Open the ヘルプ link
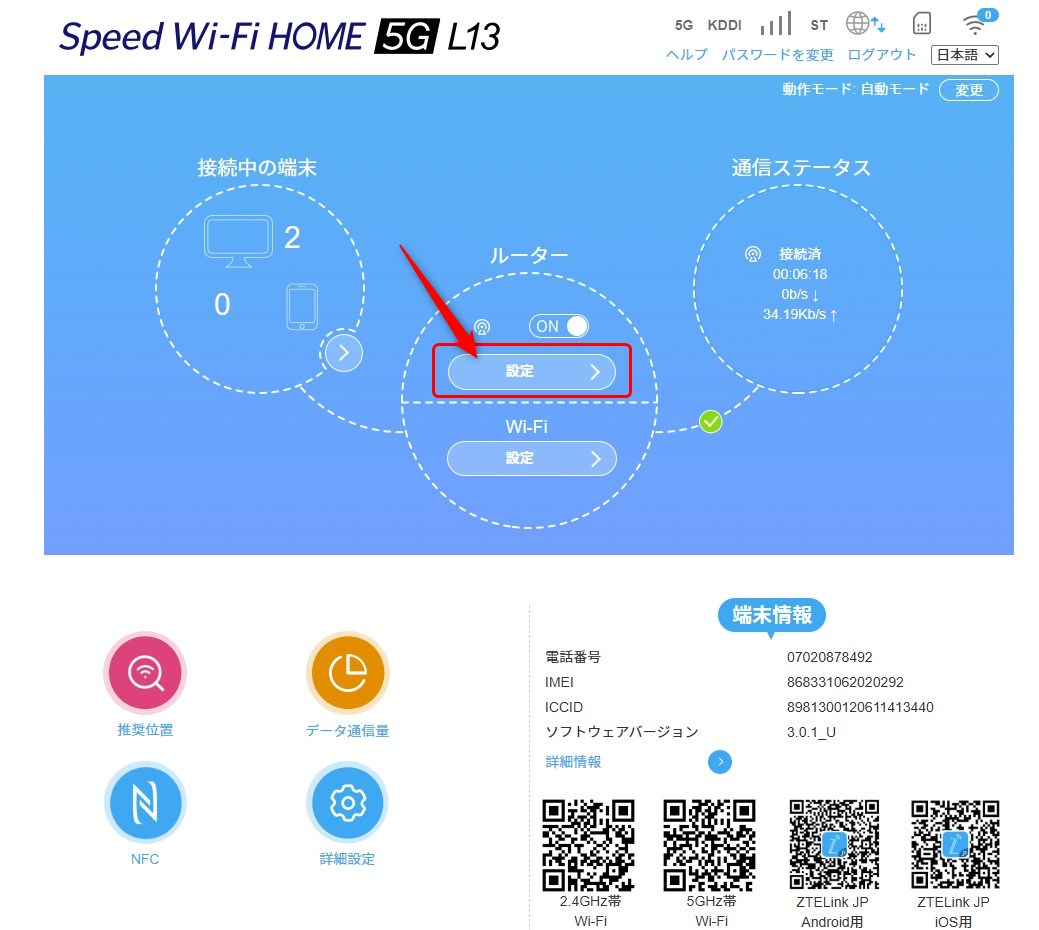Image resolution: width=1039 pixels, height=930 pixels. tap(686, 55)
